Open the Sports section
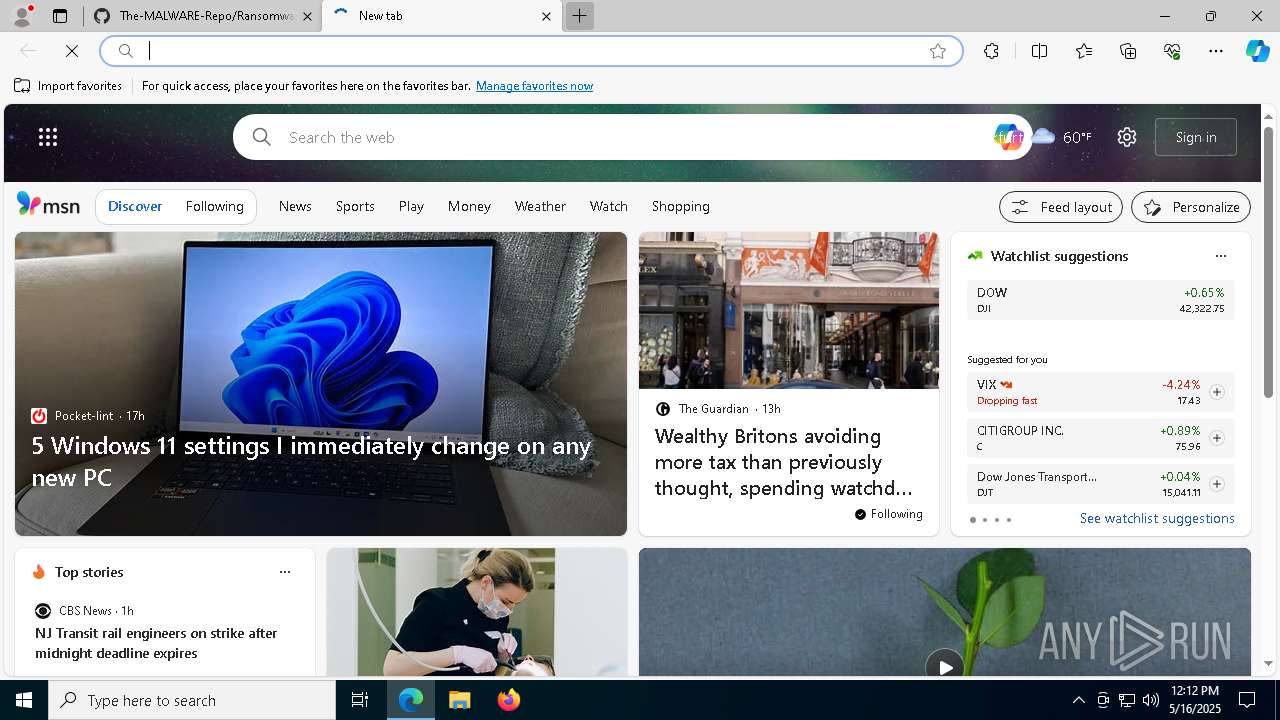Screen dimensions: 1280x720 click(x=355, y=206)
